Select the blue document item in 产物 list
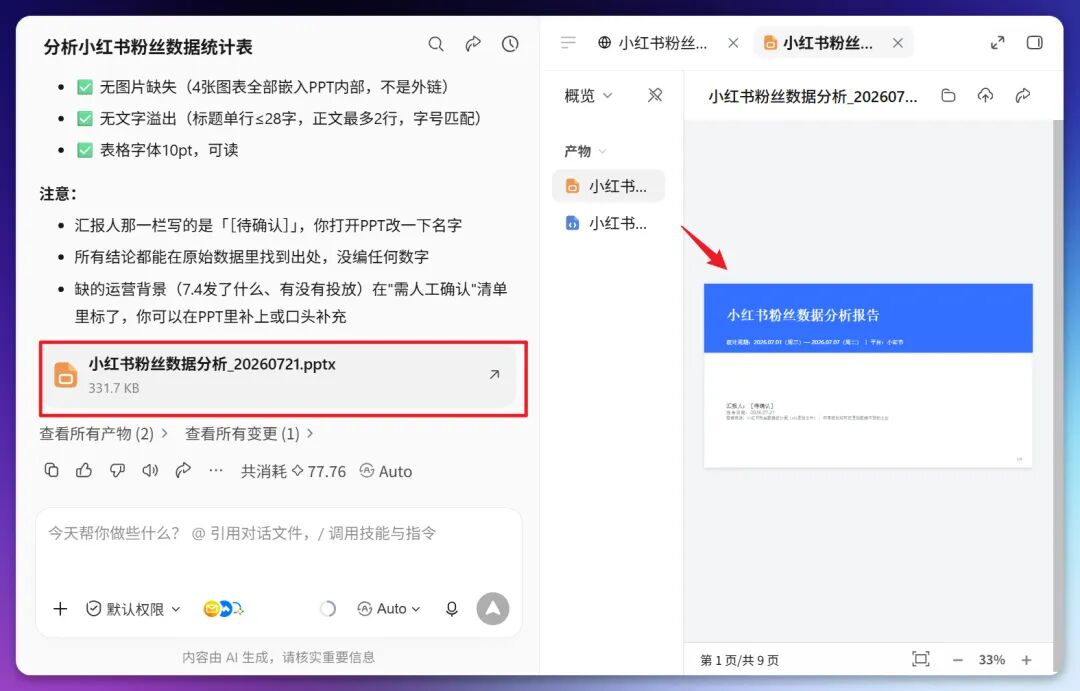This screenshot has height=691, width=1080. coord(608,223)
